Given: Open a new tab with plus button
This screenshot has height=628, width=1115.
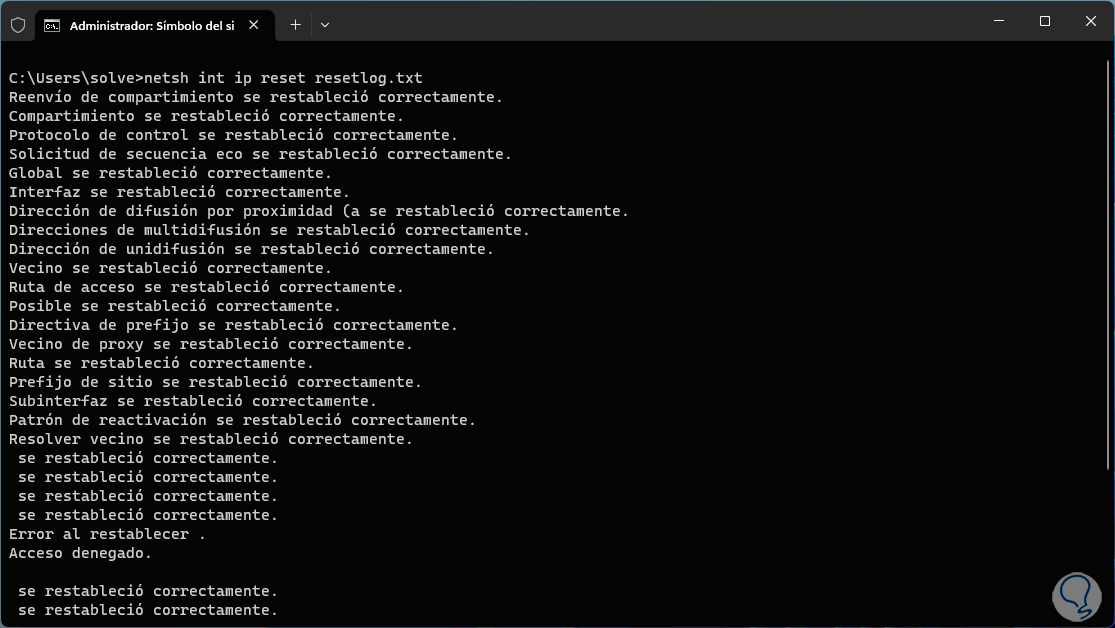Looking at the screenshot, I should tap(295, 25).
